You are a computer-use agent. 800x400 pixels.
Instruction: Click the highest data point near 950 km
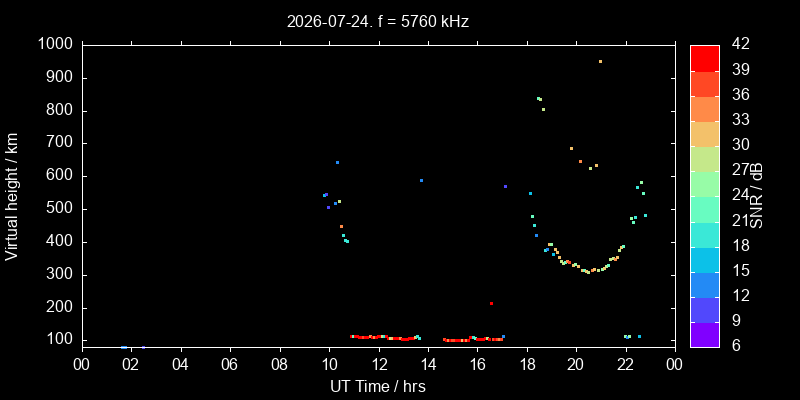click(x=600, y=61)
